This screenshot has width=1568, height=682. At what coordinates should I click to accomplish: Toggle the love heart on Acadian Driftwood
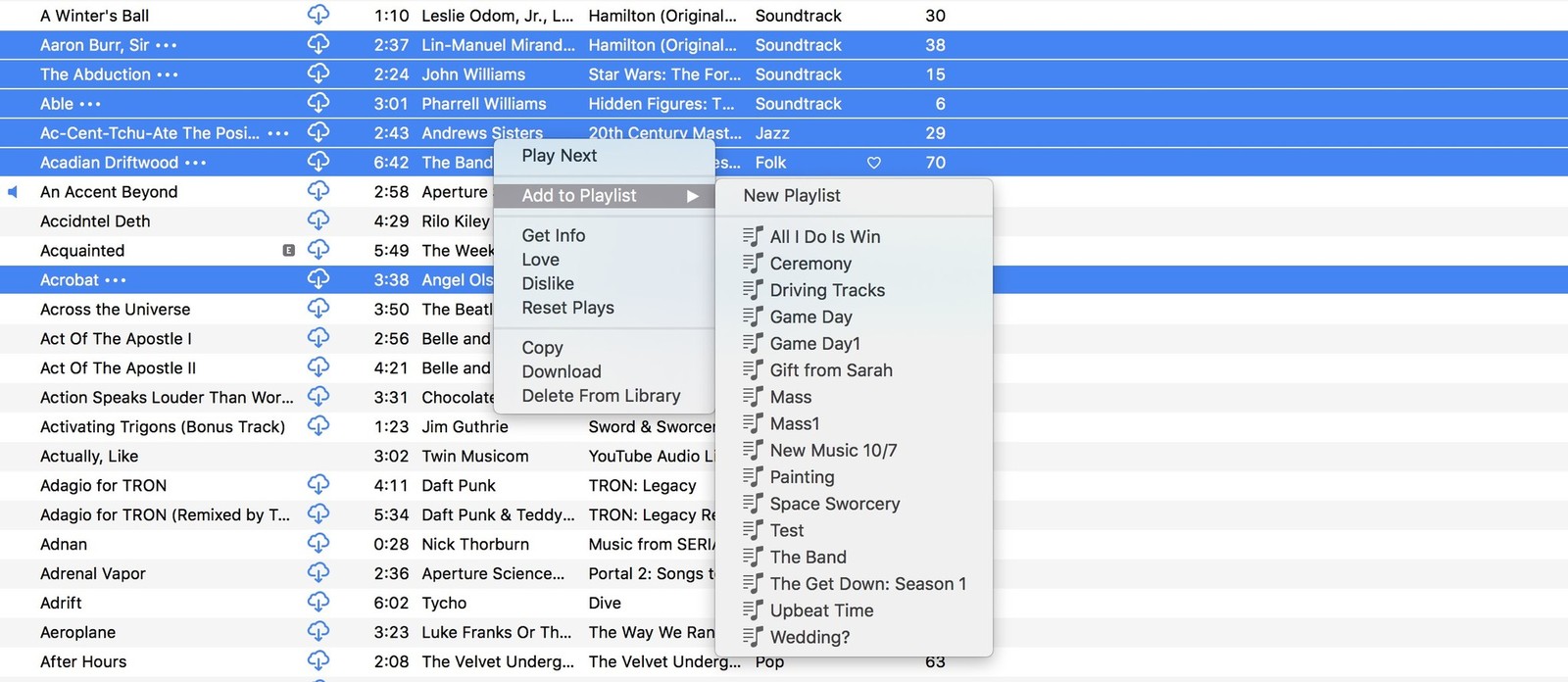(x=874, y=163)
